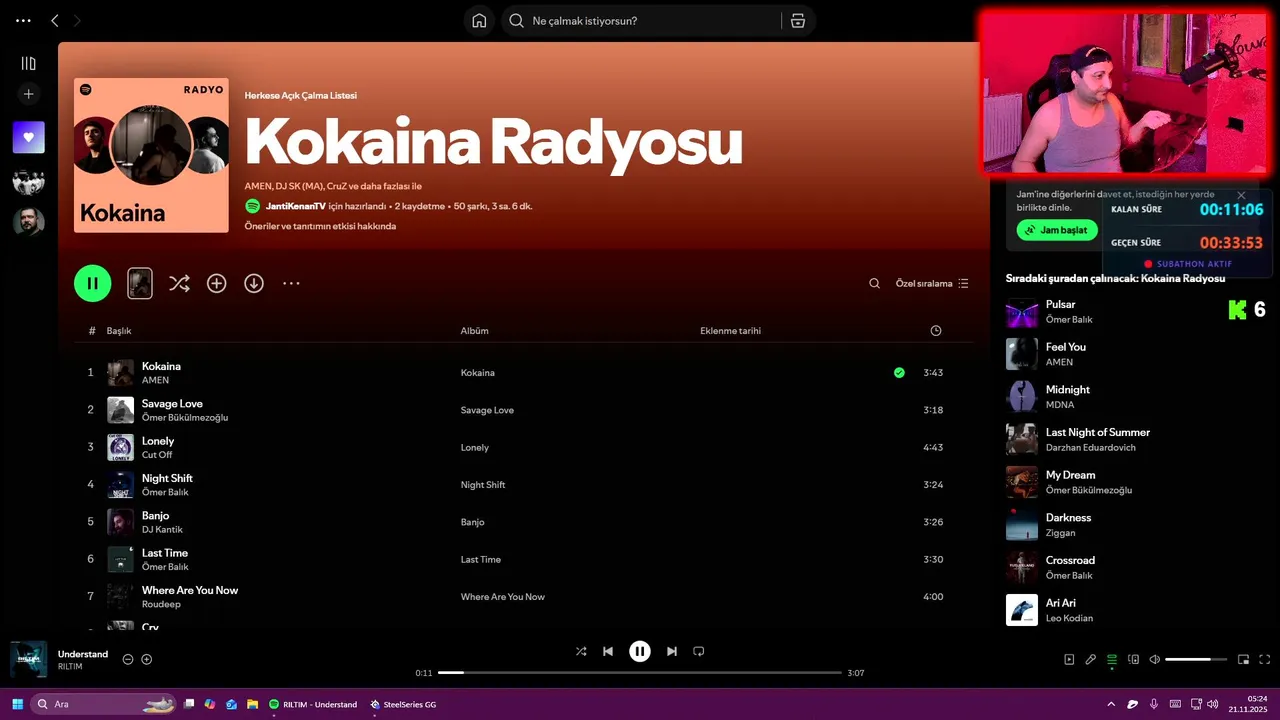Image resolution: width=1280 pixels, height=720 pixels.
Task: Toggle the green queue icon
Action: pyautogui.click(x=1112, y=659)
